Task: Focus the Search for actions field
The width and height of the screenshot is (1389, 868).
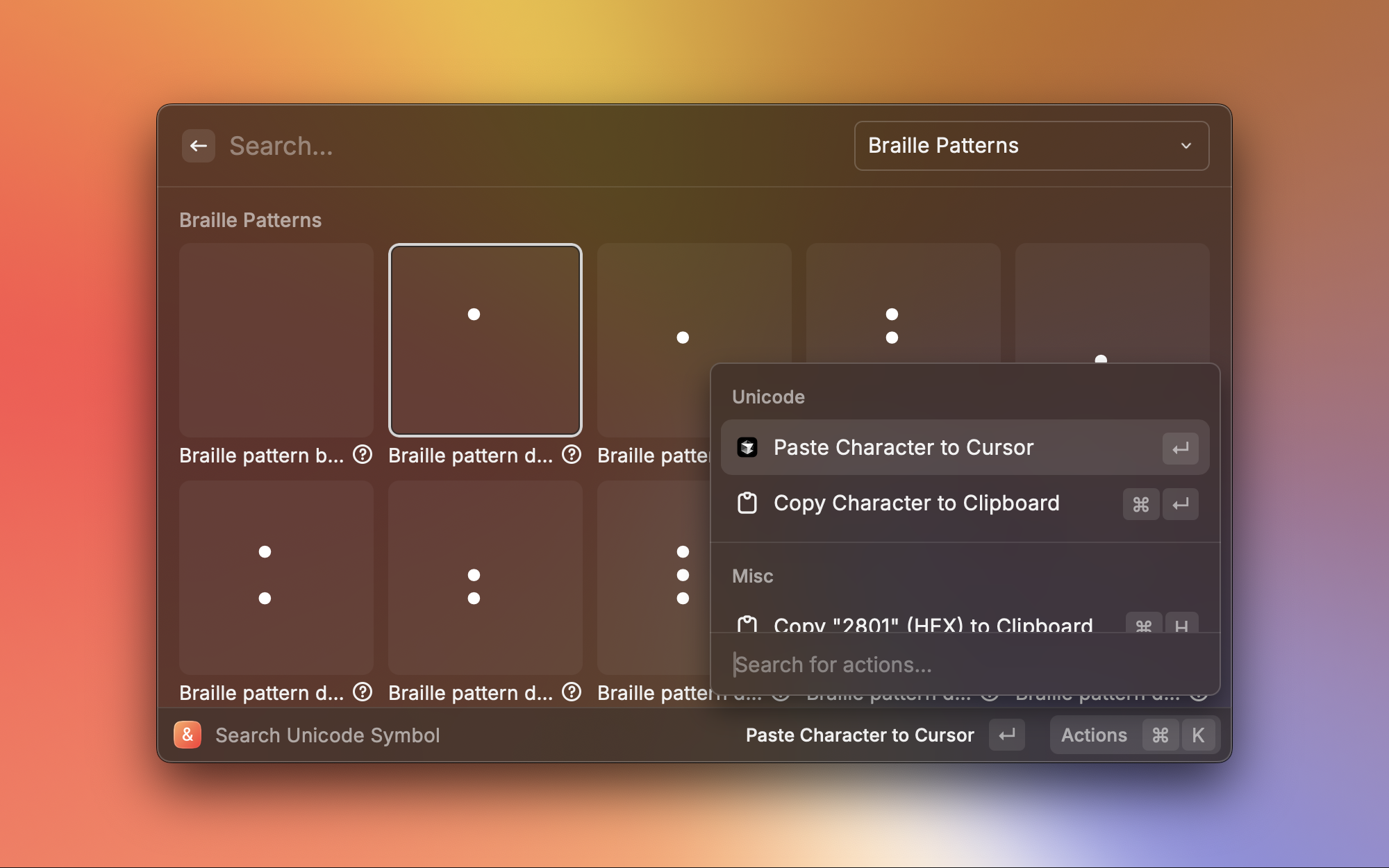Action: 964,665
